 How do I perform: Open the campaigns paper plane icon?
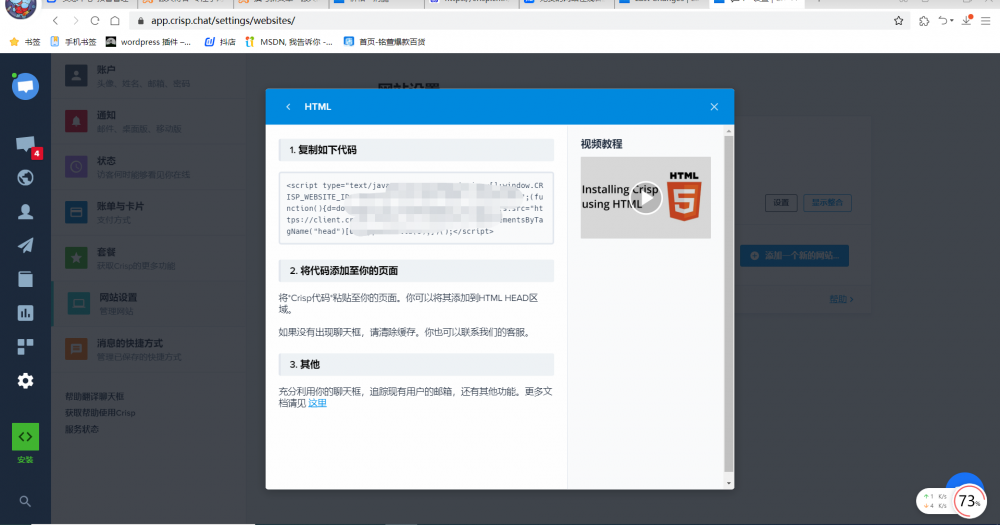coord(26,245)
